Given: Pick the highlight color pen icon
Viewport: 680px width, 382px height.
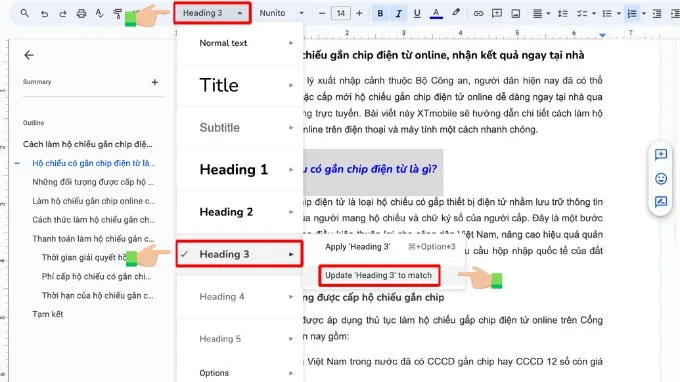Looking at the screenshot, I should point(455,13).
